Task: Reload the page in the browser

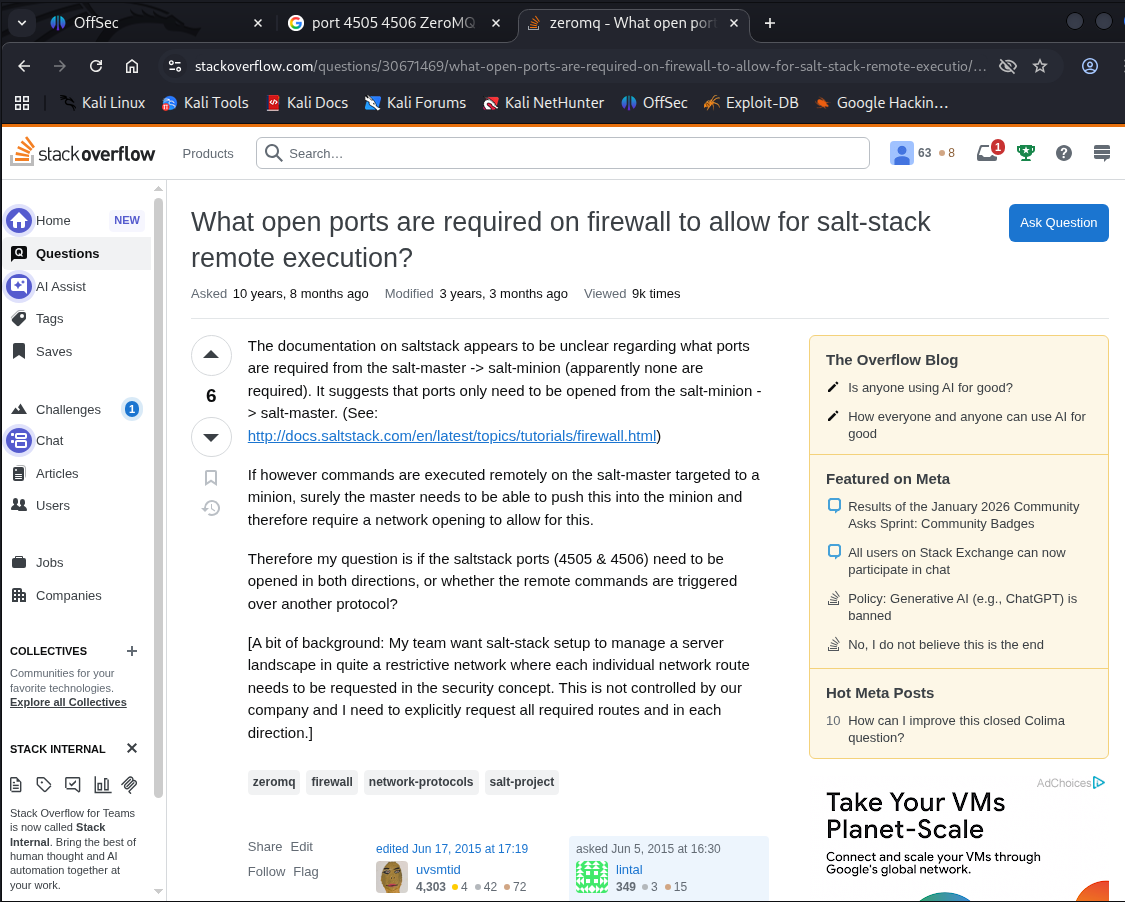Action: point(96,66)
